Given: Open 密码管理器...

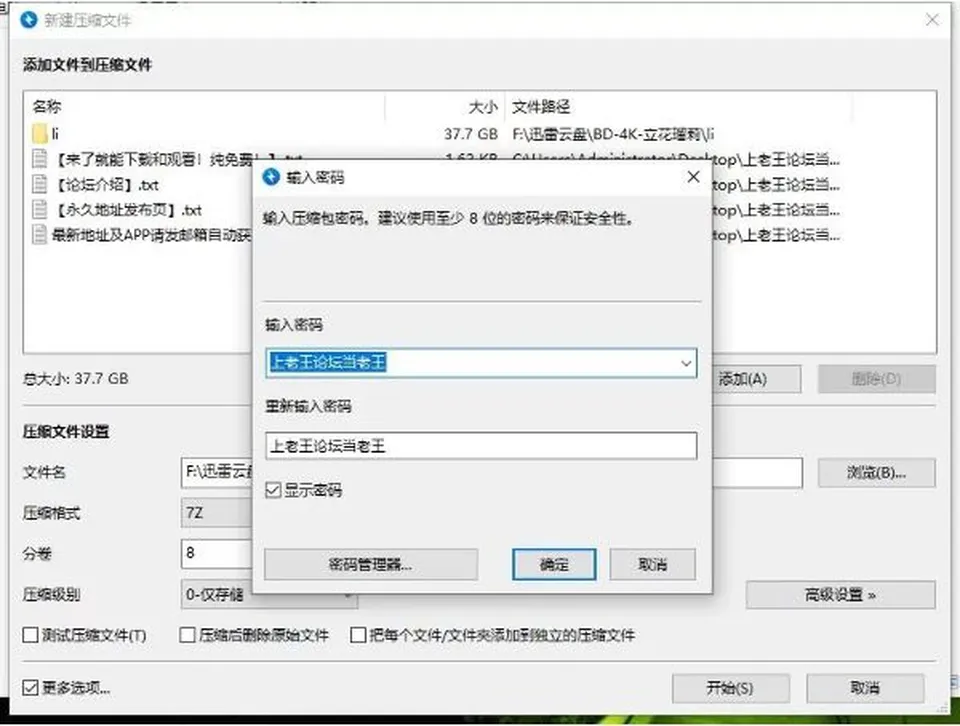Looking at the screenshot, I should [370, 564].
